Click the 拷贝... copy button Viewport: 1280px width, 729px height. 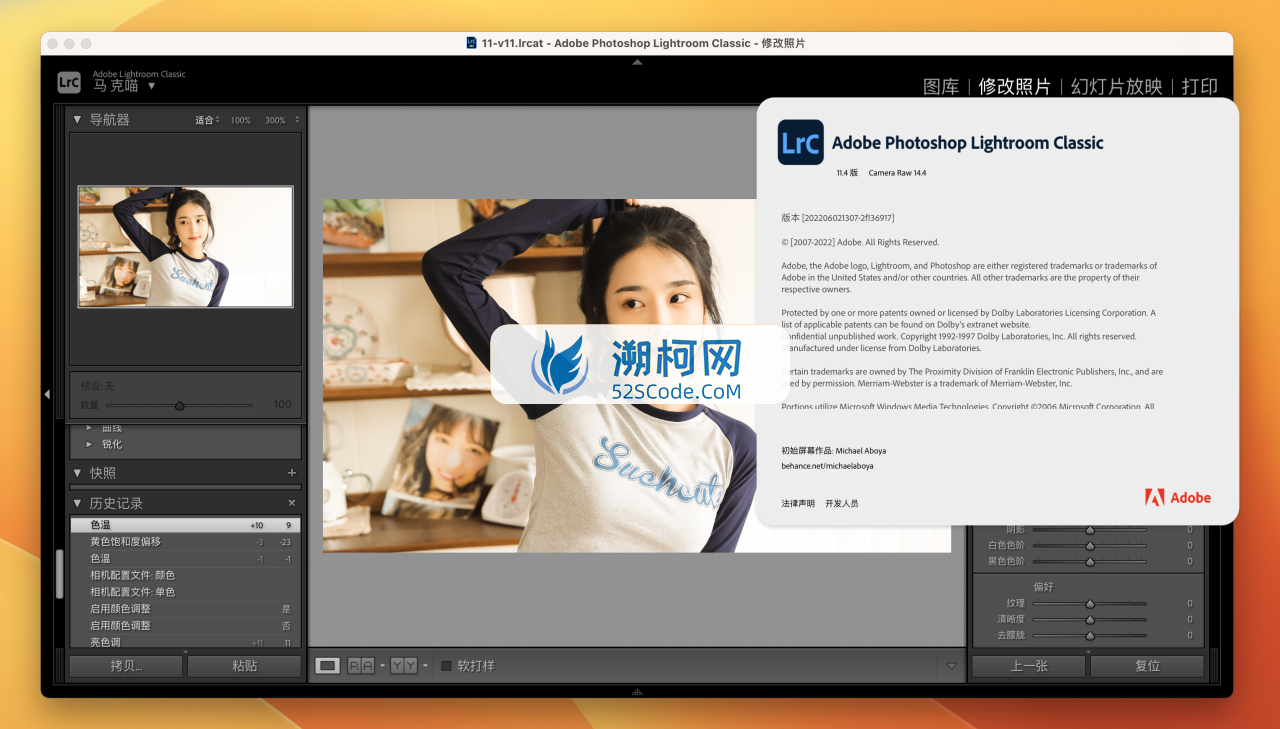127,665
